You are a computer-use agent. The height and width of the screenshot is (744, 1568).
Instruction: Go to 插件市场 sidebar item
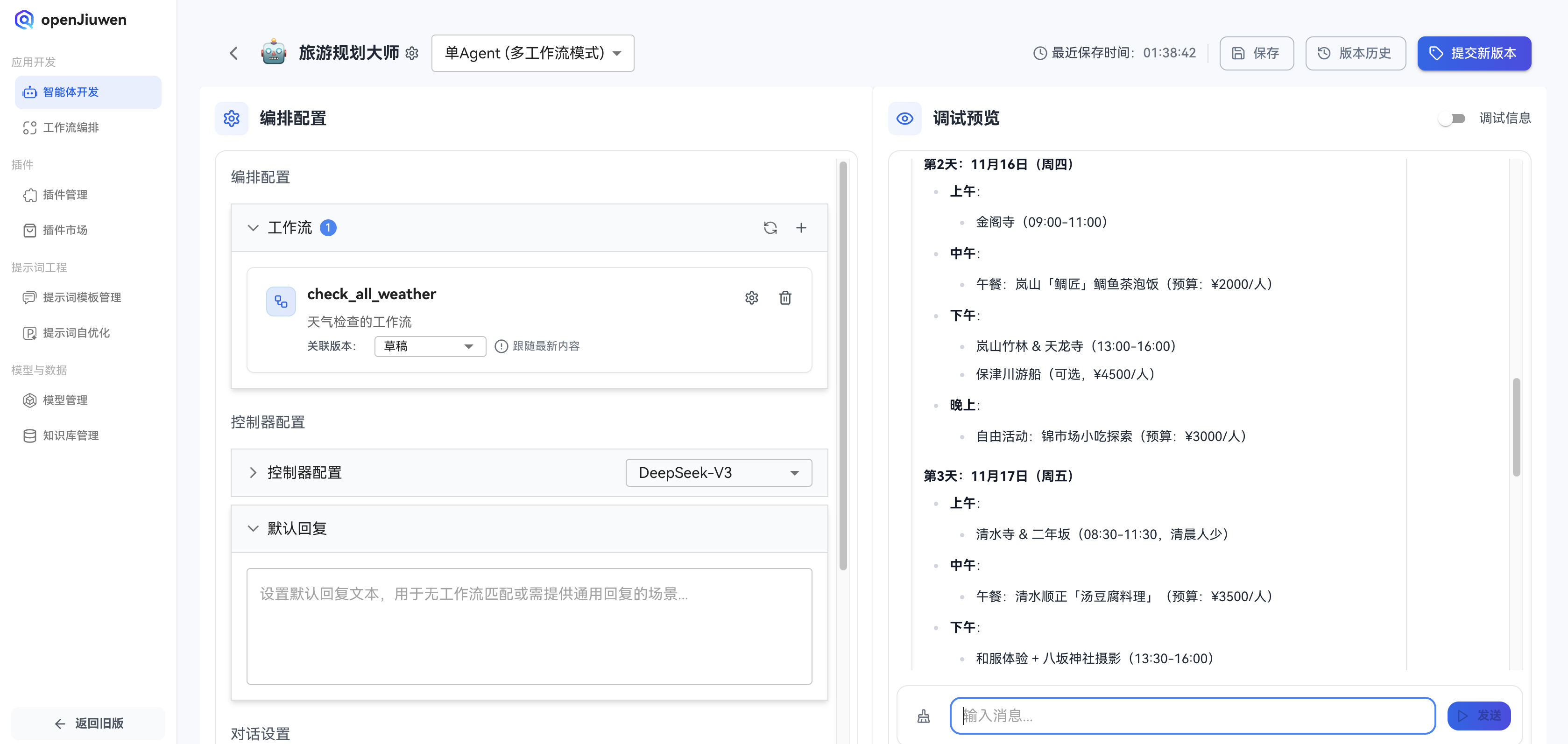[64, 230]
